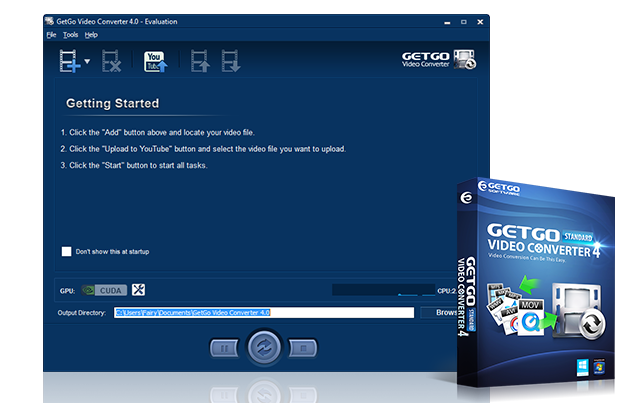Viewport: 640px width, 403px height.
Task: Click step 1 text about Add button
Action: coord(158,132)
